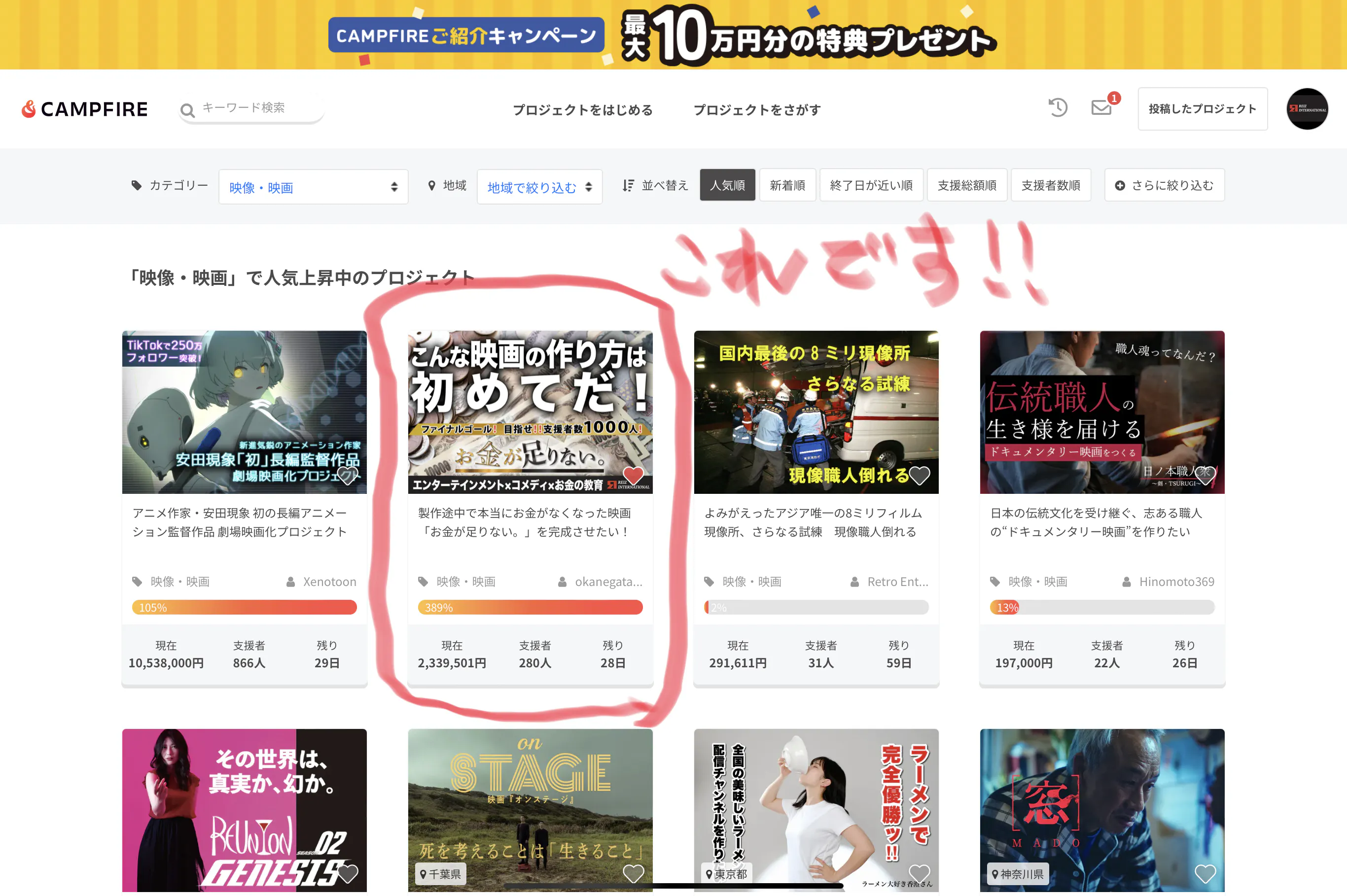Viewport: 1347px width, 896px height.
Task: Favorite the anime film project heart
Action: point(347,475)
